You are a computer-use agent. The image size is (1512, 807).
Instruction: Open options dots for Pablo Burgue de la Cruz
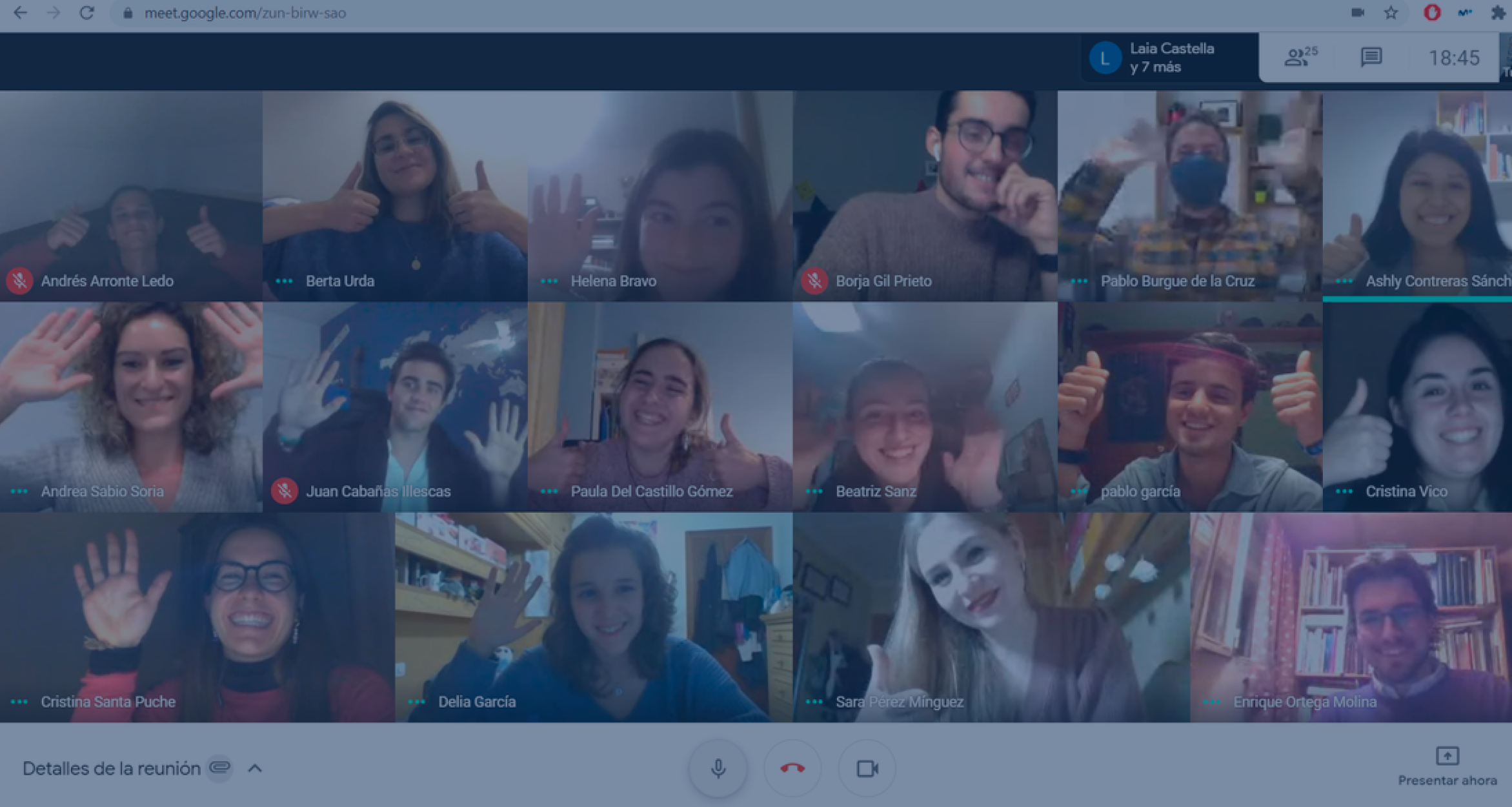[1079, 281]
